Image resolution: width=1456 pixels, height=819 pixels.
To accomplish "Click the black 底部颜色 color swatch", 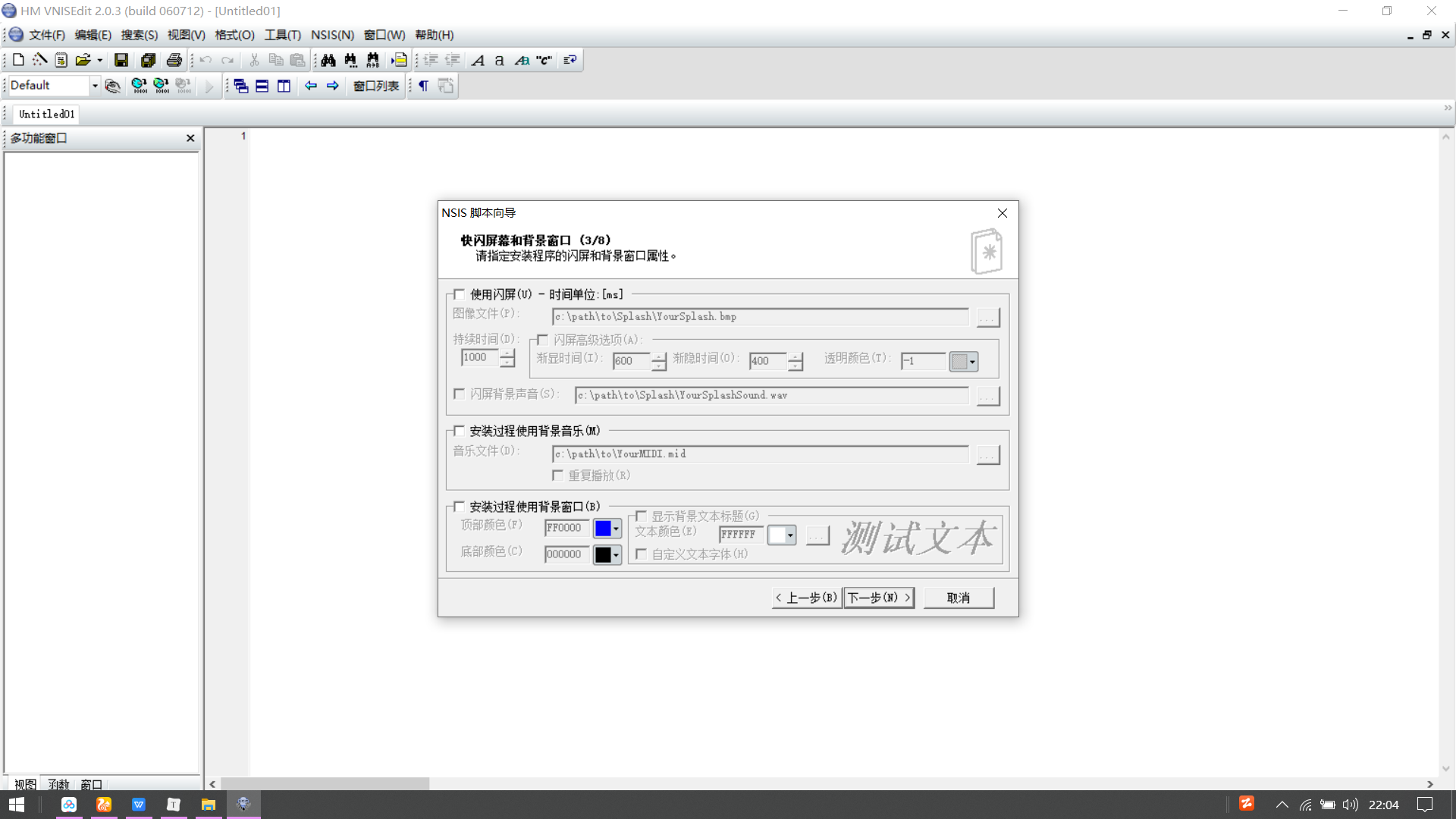I will [603, 555].
